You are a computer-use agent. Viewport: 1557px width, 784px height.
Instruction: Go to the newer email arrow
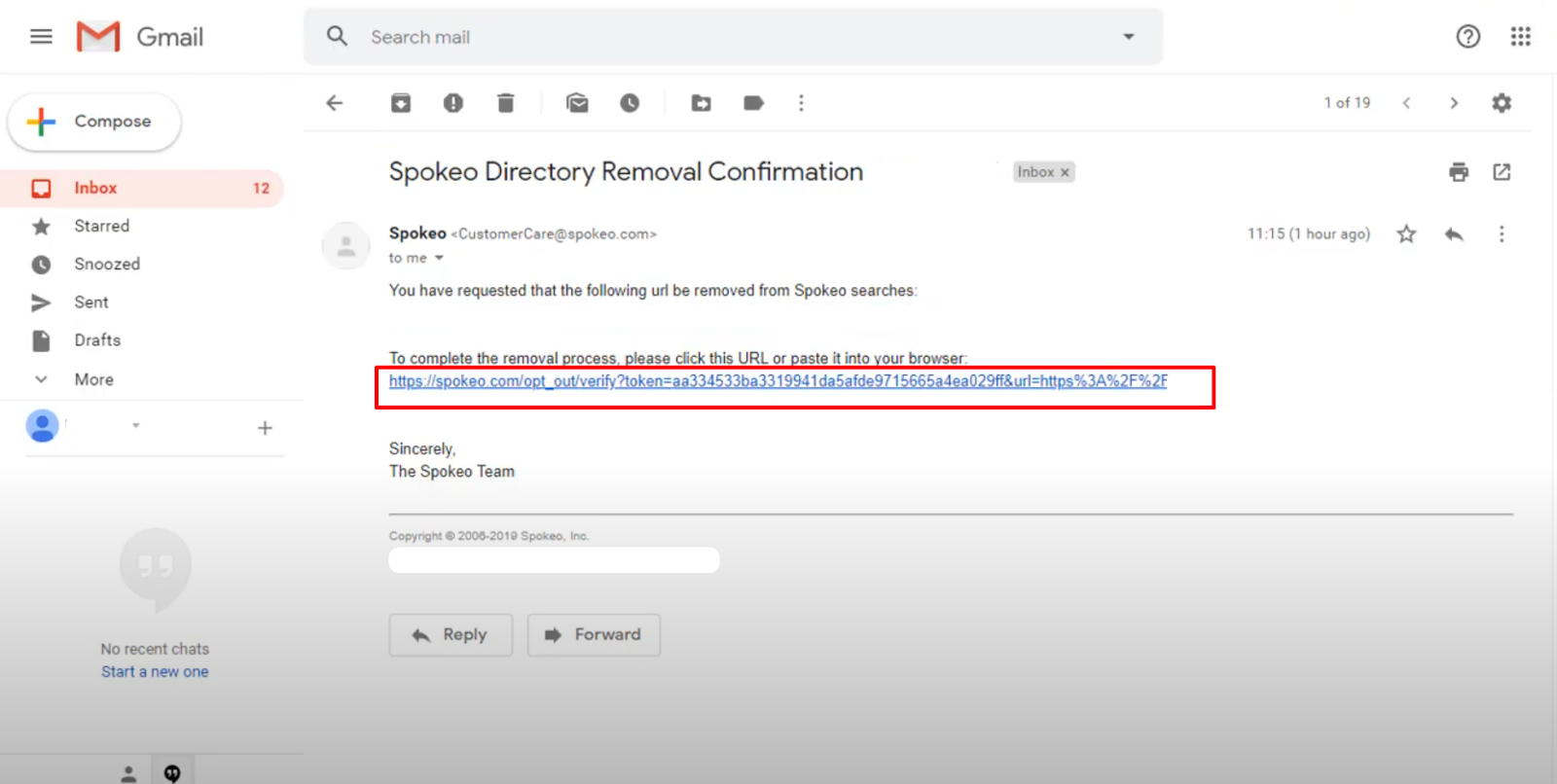tap(1406, 103)
